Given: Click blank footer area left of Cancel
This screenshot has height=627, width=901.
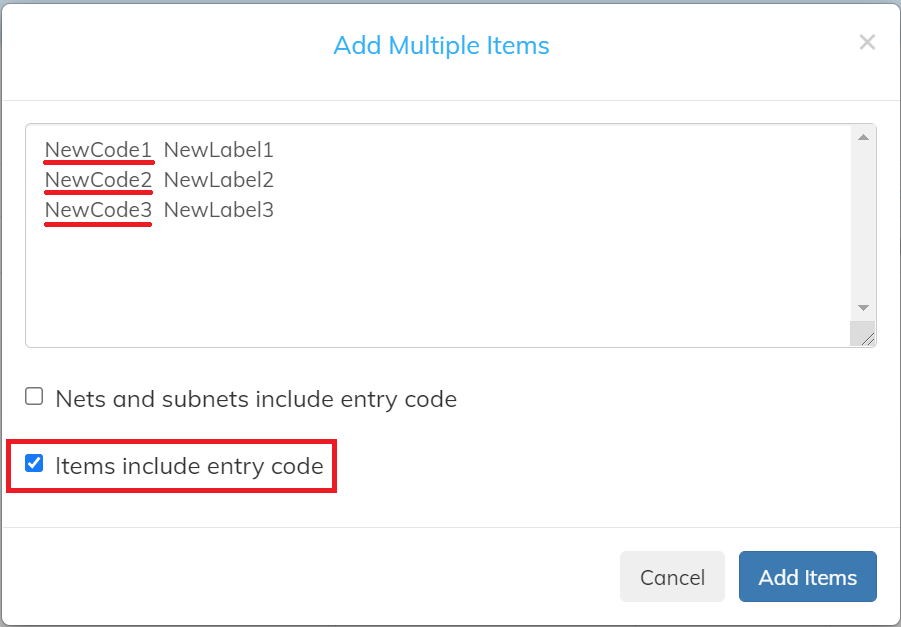Looking at the screenshot, I should click(310, 576).
